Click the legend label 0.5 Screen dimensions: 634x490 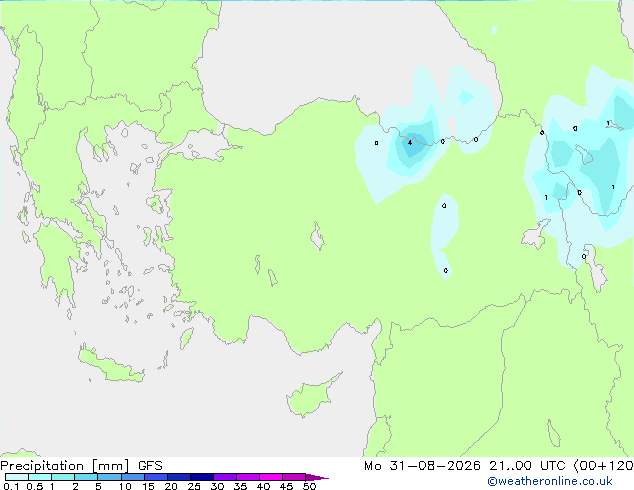point(35,486)
